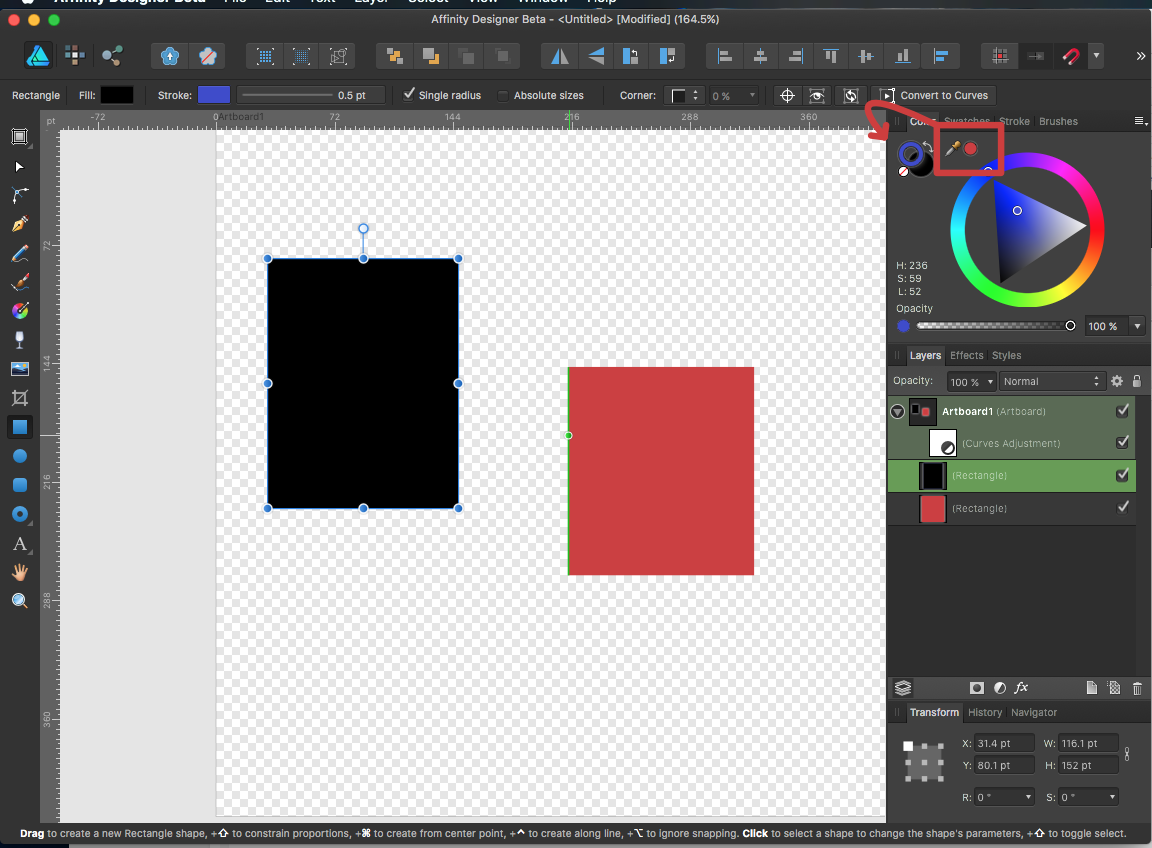
Task: Toggle Single radius checkbox
Action: tap(409, 95)
